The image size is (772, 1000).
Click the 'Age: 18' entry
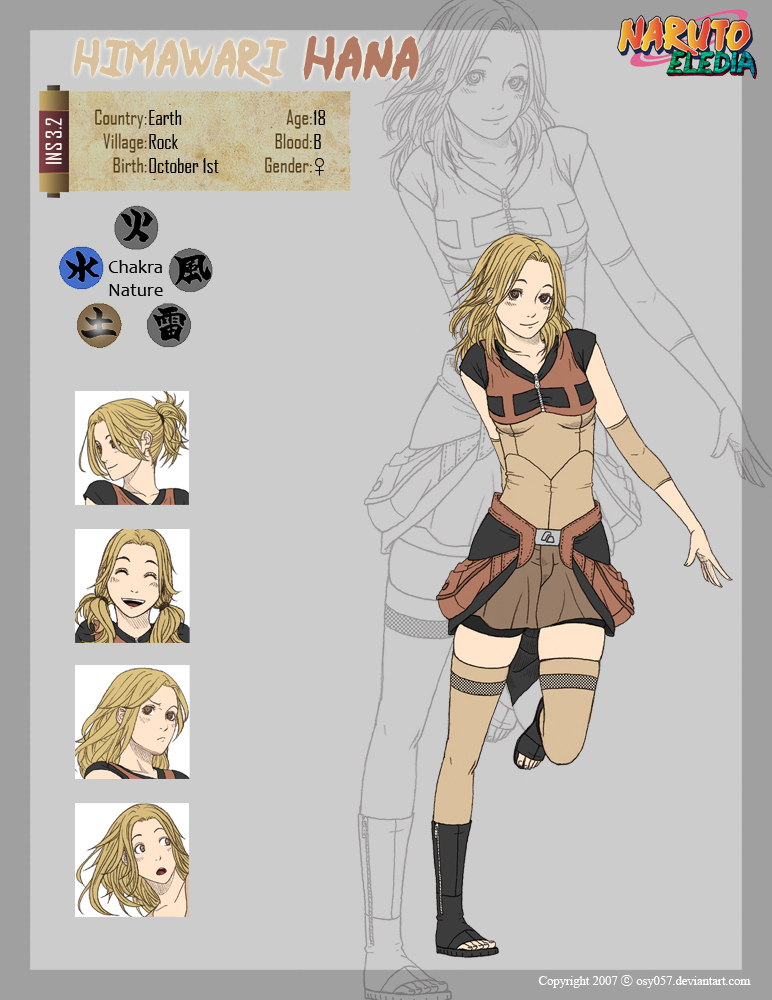(306, 119)
